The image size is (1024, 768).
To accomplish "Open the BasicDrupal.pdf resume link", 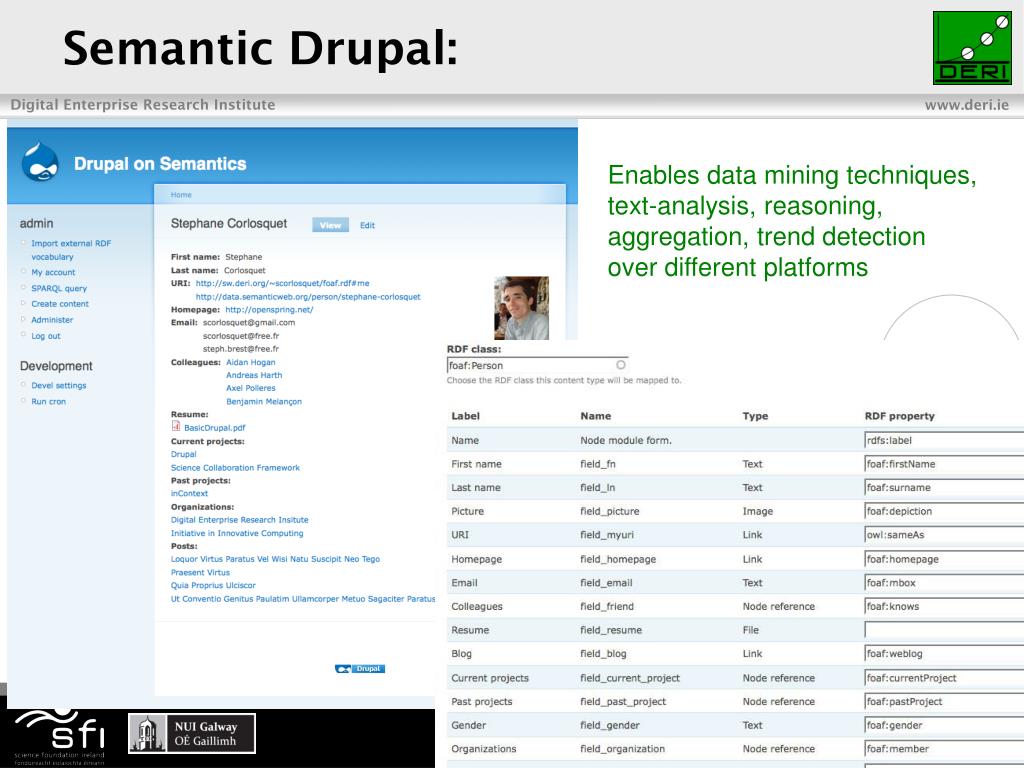I will click(214, 428).
